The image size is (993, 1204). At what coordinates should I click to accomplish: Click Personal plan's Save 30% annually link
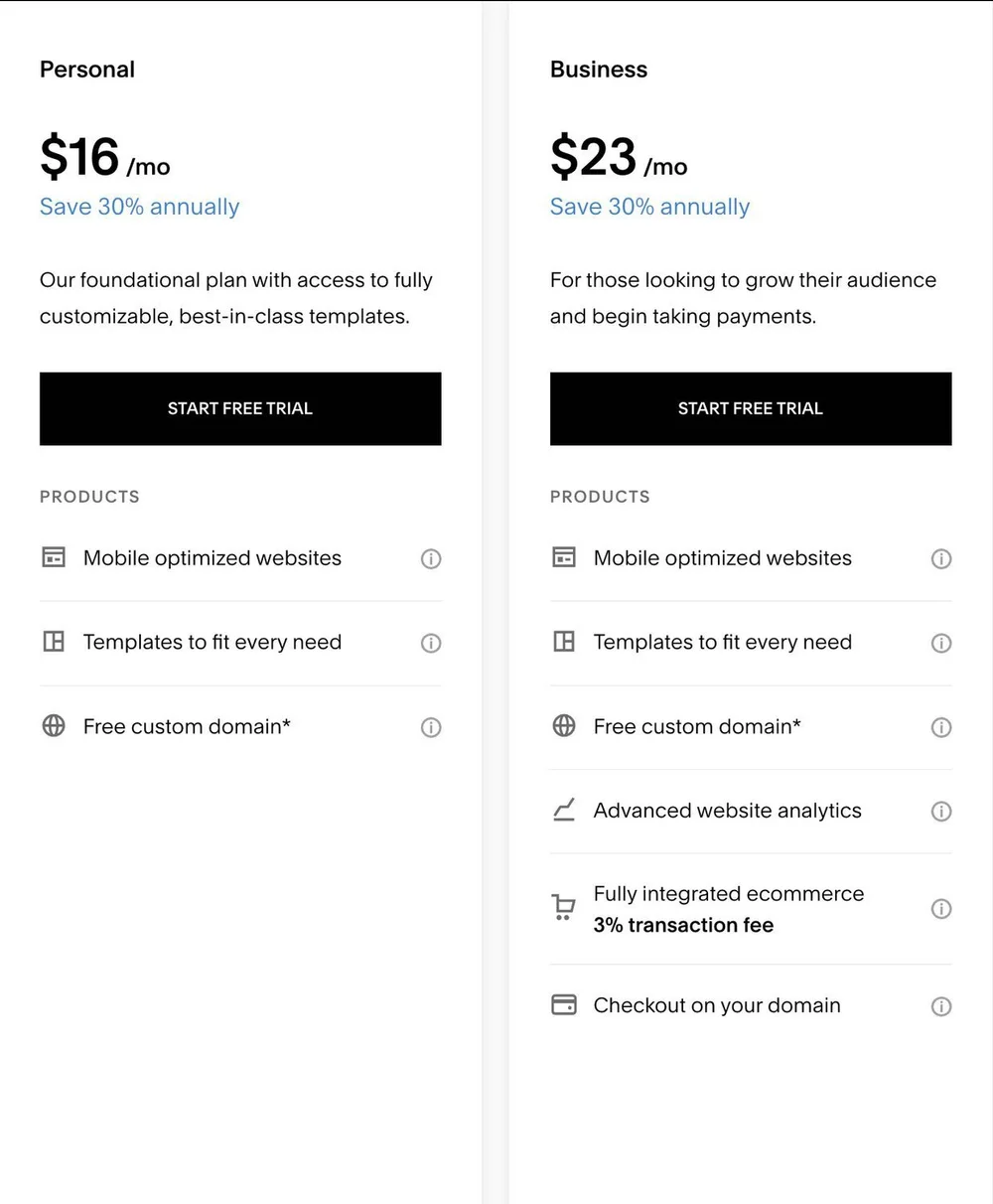[x=140, y=207]
